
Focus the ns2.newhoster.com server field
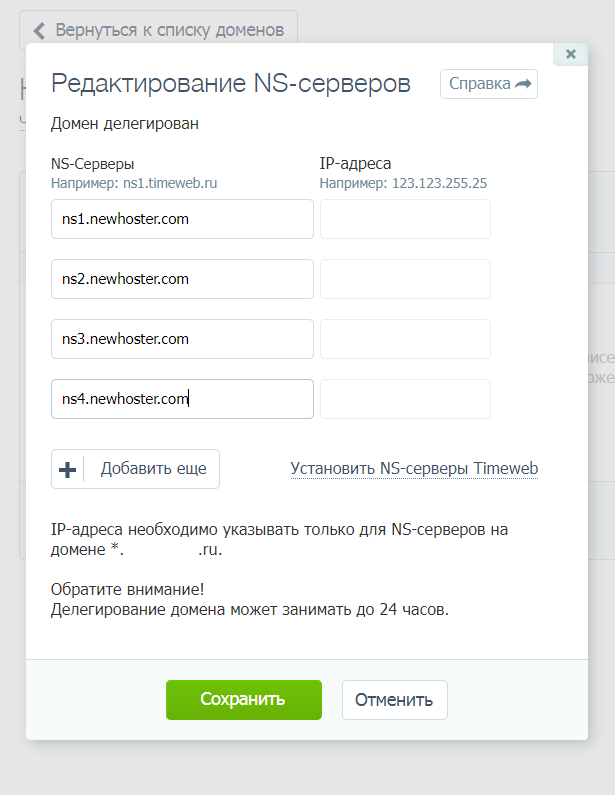coord(183,279)
